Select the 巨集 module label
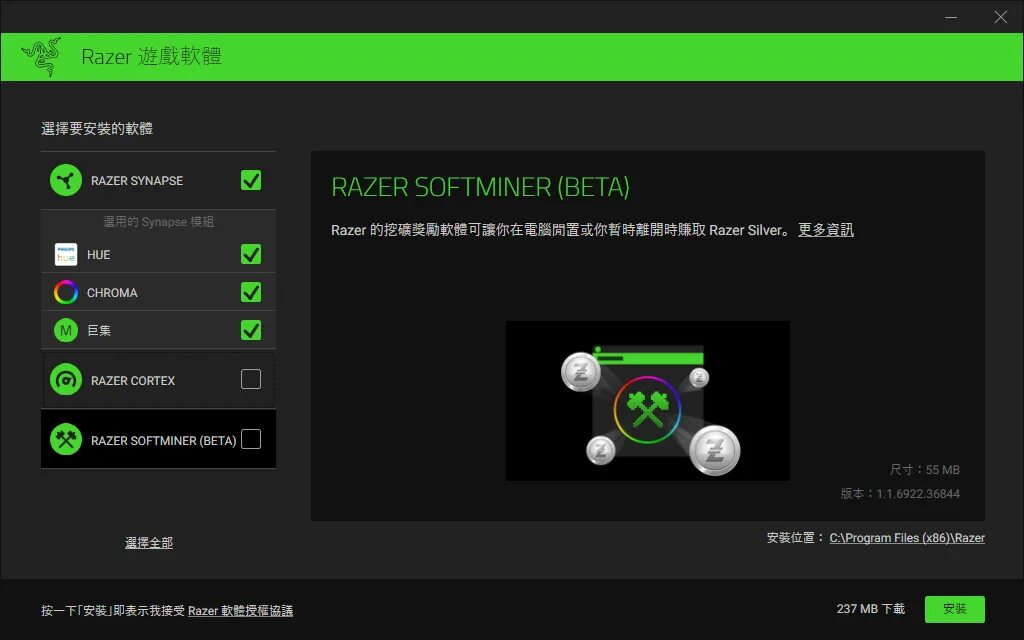Screen dimensions: 1024x640 99,330
